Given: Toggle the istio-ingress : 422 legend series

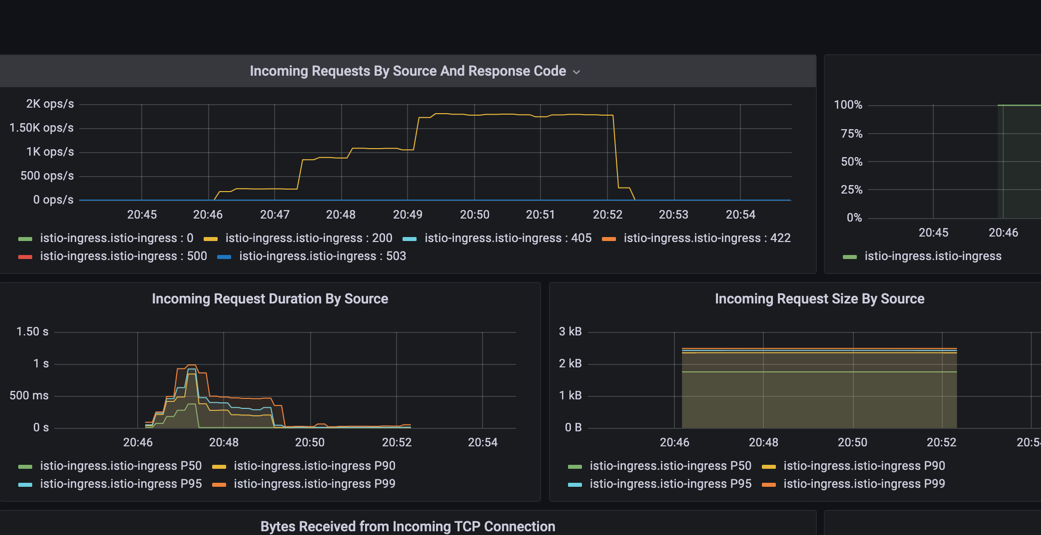Looking at the screenshot, I should (707, 238).
